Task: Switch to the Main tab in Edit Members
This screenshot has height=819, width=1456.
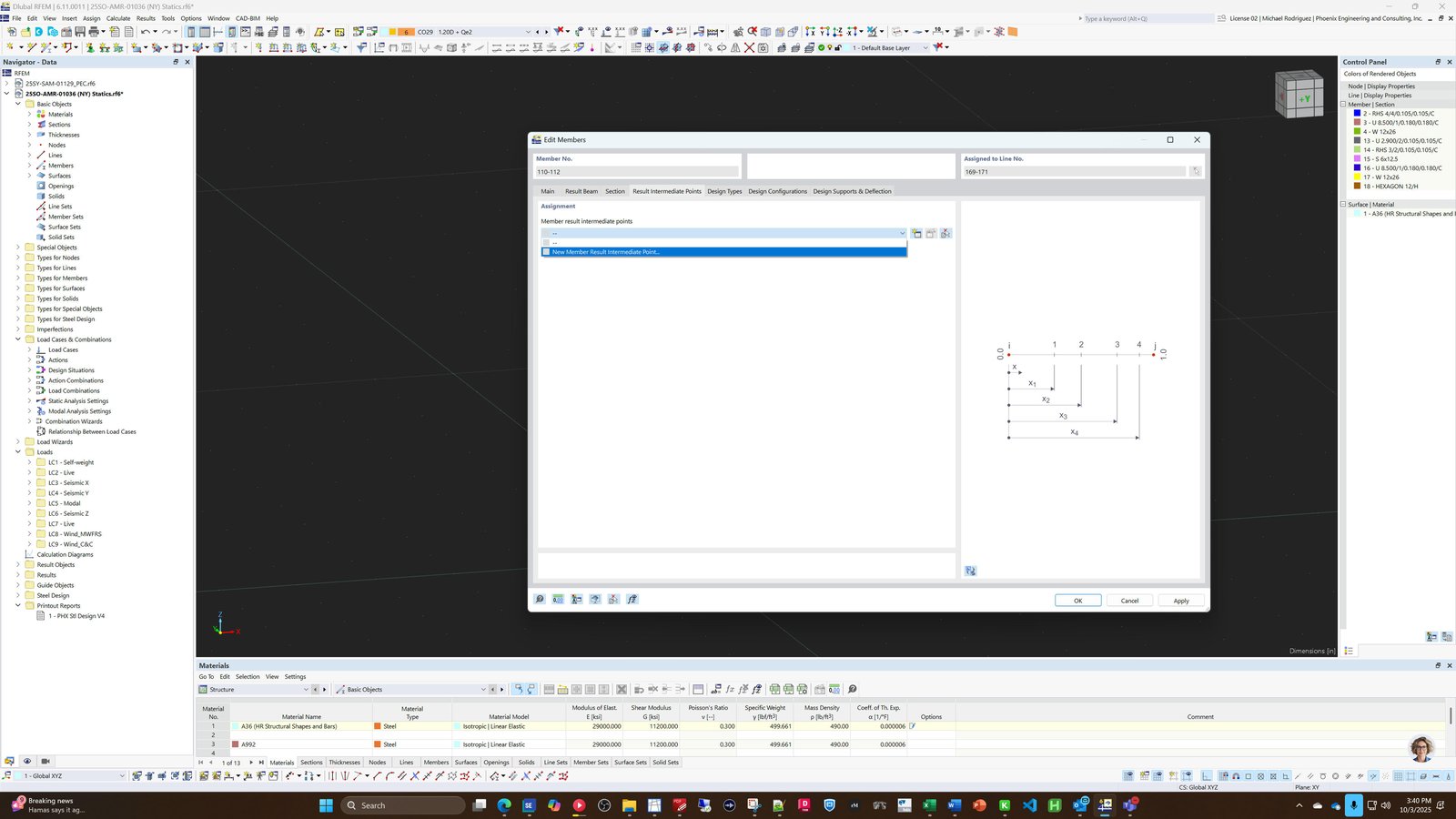Action: [x=547, y=191]
